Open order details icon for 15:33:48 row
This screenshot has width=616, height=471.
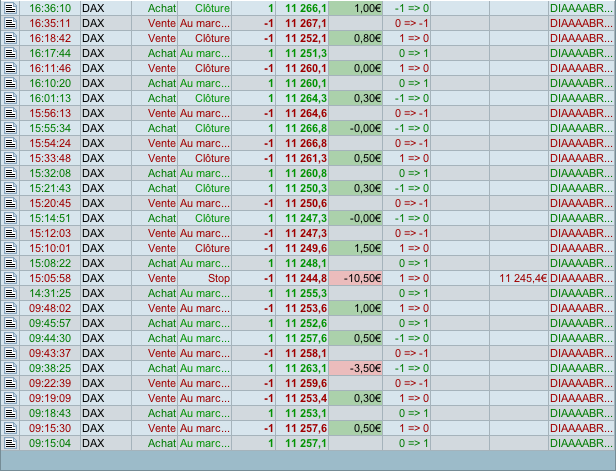(x=11, y=158)
